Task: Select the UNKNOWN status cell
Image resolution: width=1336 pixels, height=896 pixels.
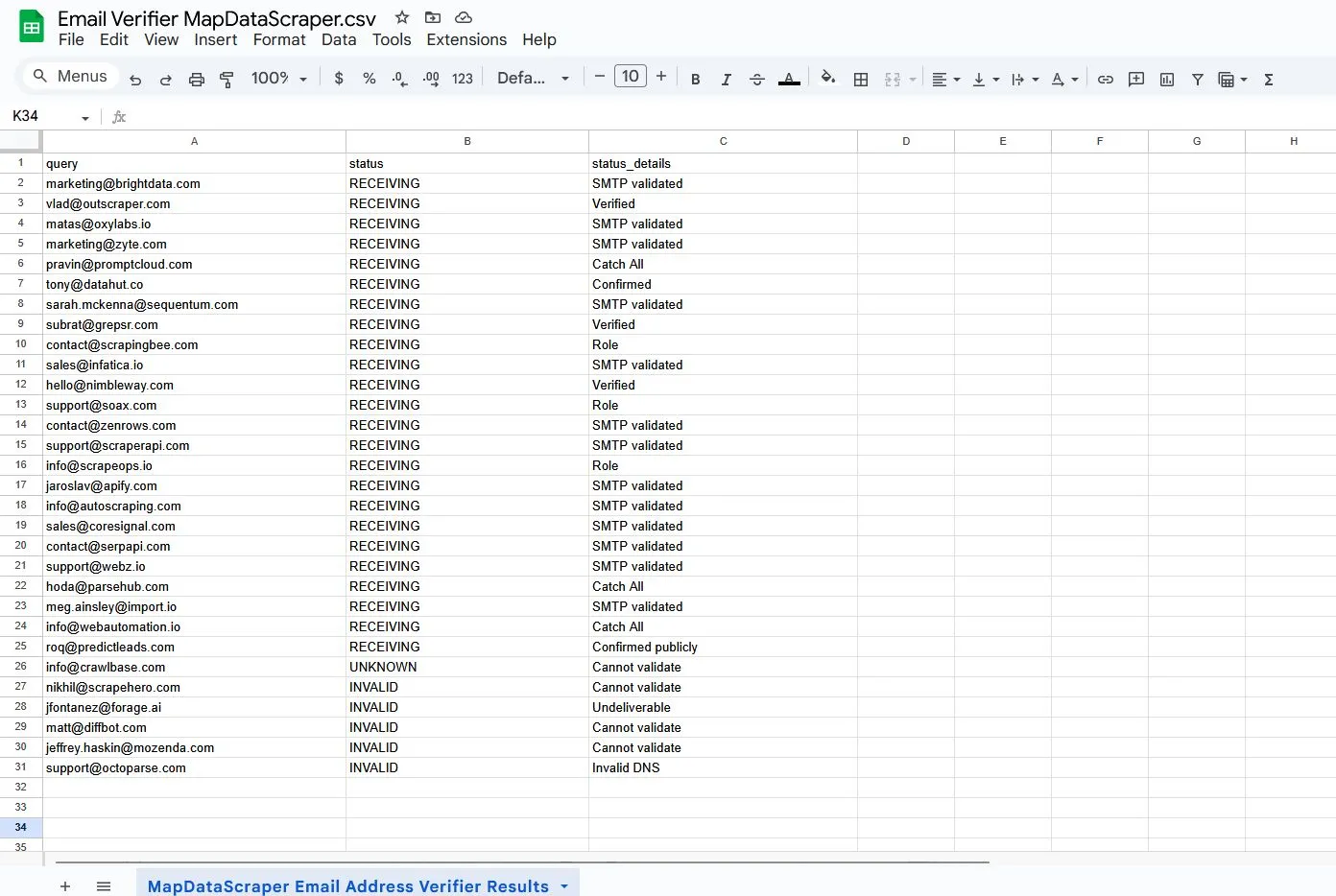Action: click(467, 667)
